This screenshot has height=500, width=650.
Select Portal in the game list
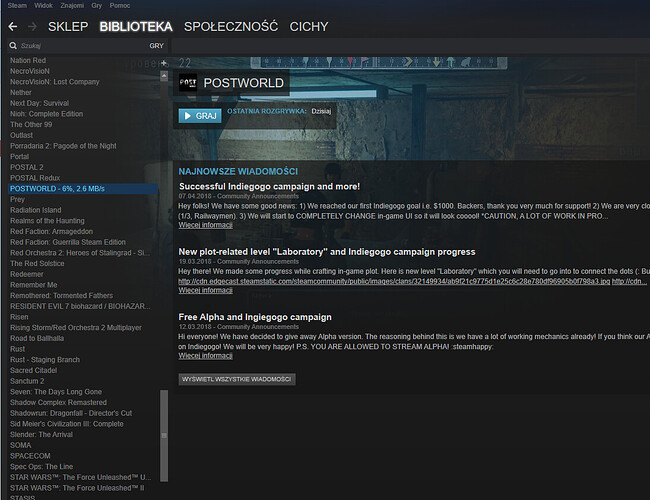(19, 157)
